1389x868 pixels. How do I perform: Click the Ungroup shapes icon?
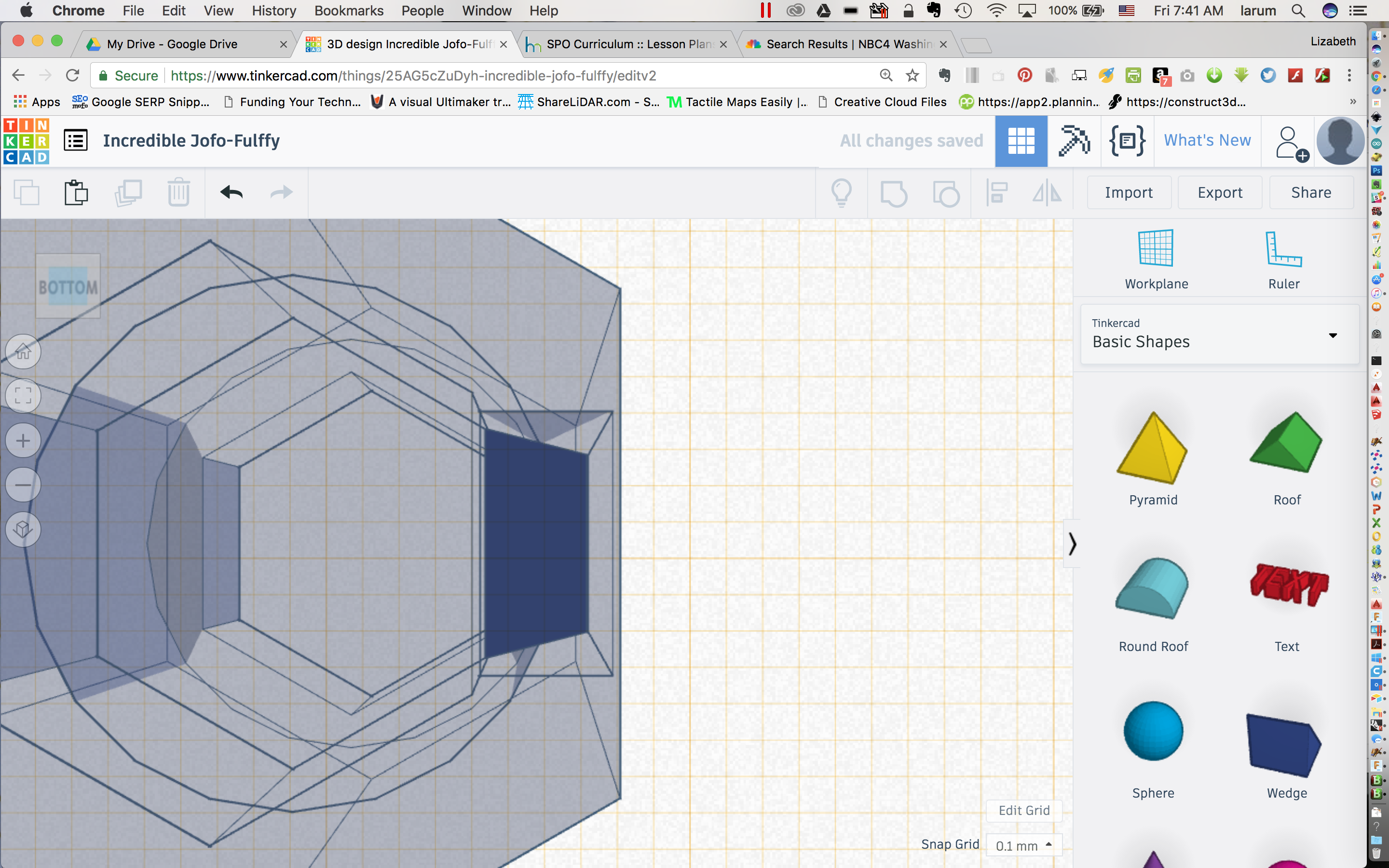pos(945,193)
